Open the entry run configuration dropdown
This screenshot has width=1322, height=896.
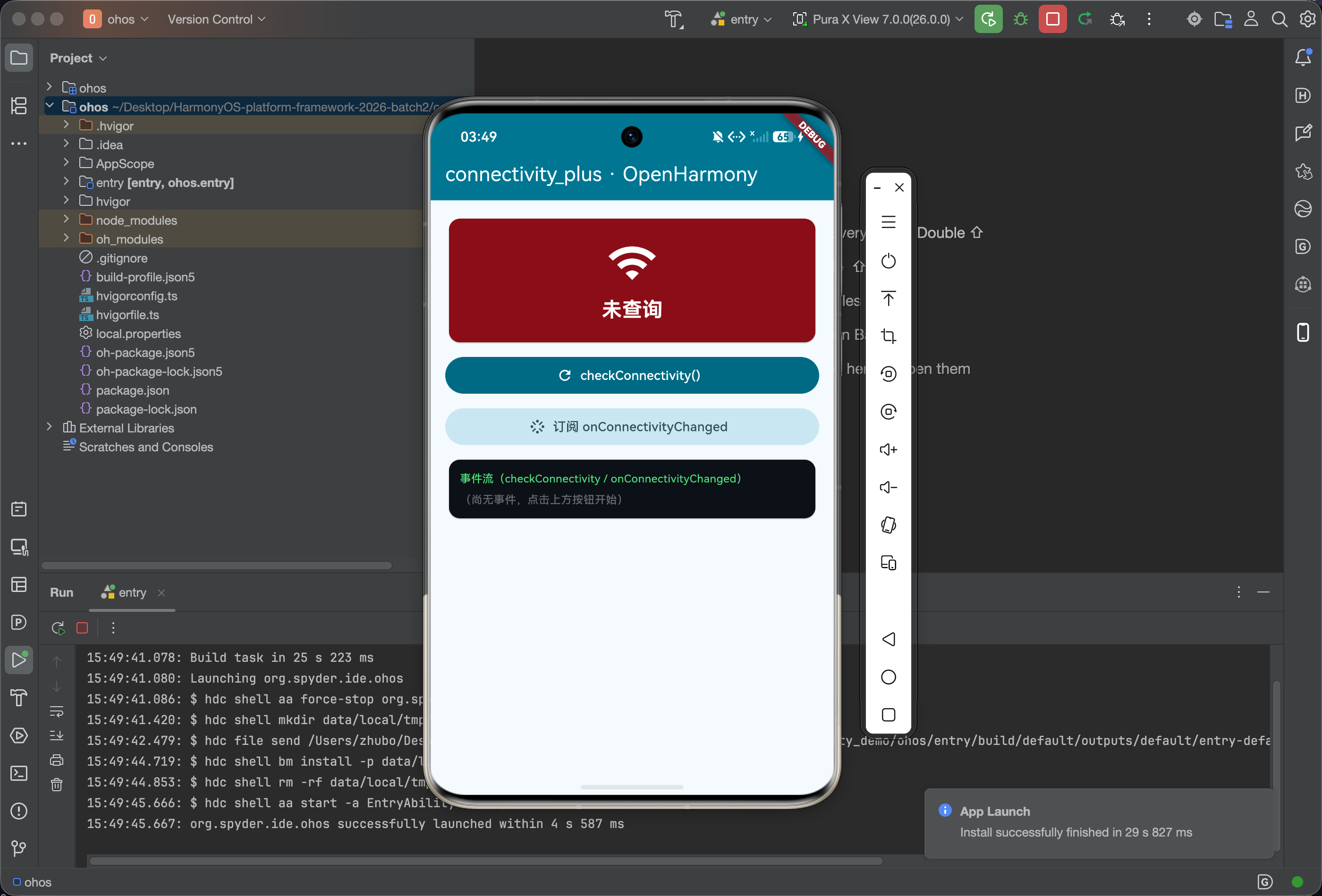pos(741,19)
